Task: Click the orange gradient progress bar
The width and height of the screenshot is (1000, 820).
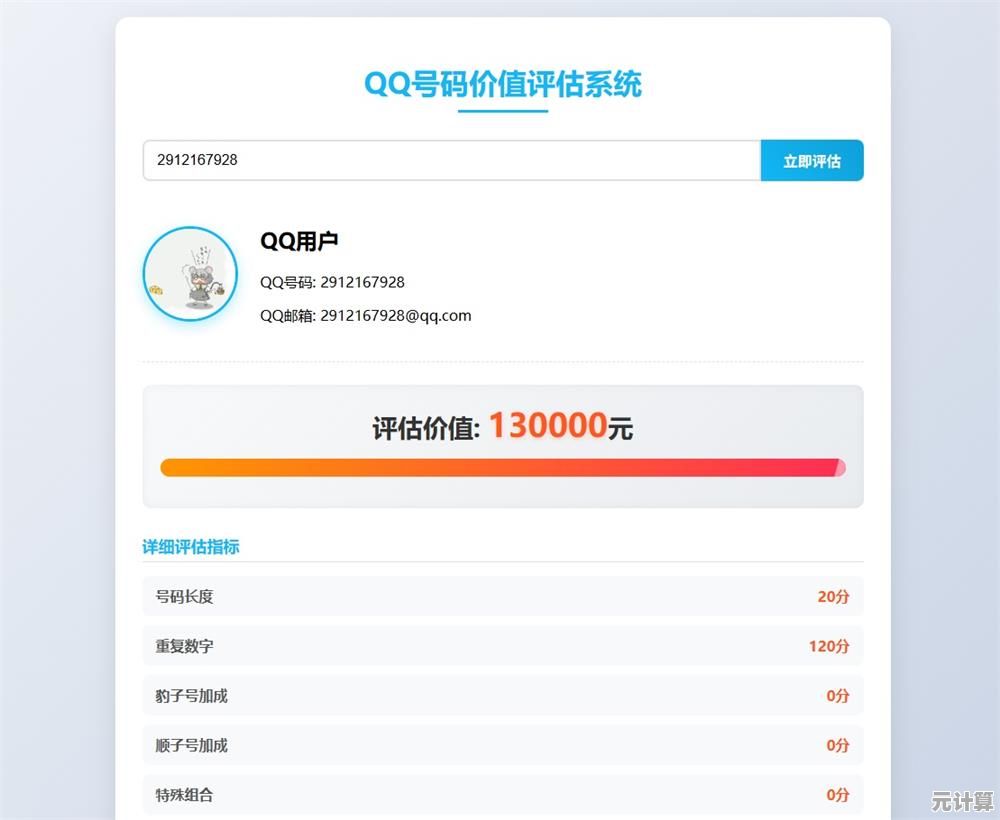Action: 502,467
